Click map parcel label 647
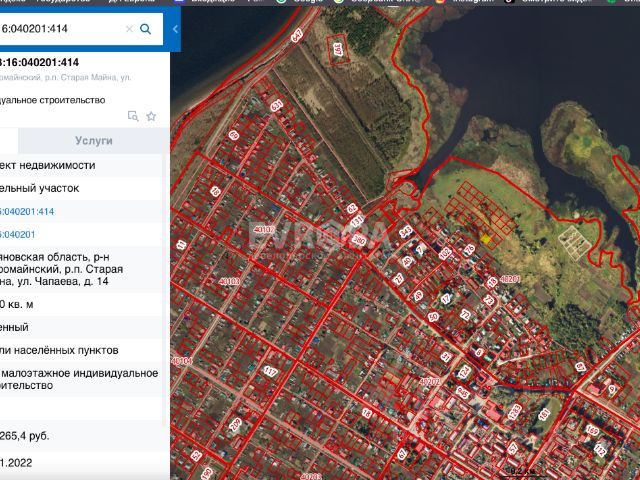Image resolution: width=640 pixels, height=480 pixels. (x=297, y=36)
